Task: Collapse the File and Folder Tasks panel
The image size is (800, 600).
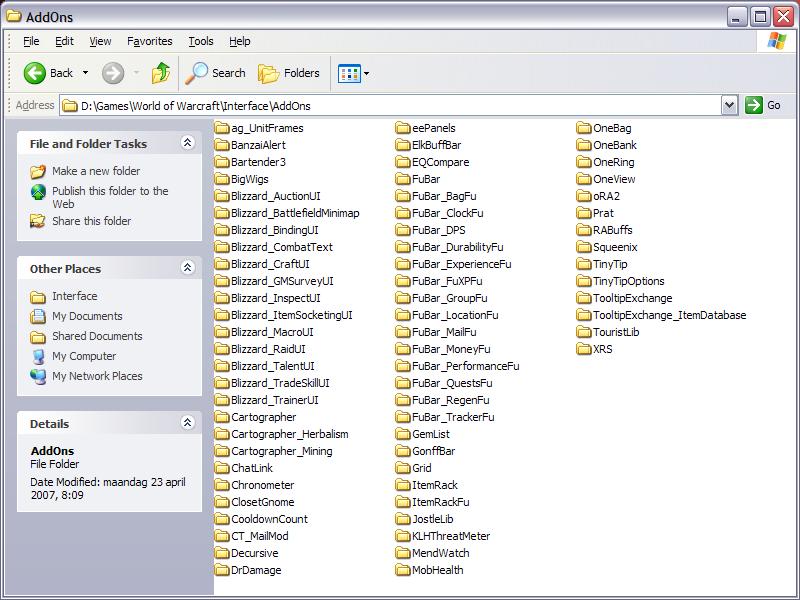Action: 187,144
